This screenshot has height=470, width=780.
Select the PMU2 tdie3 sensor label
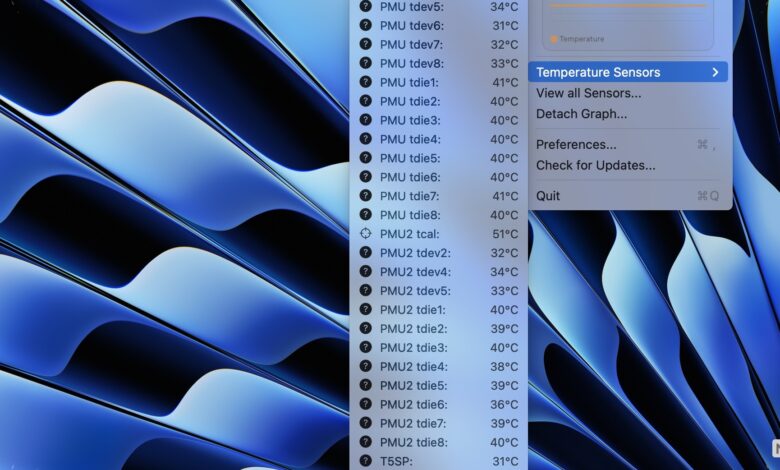413,347
